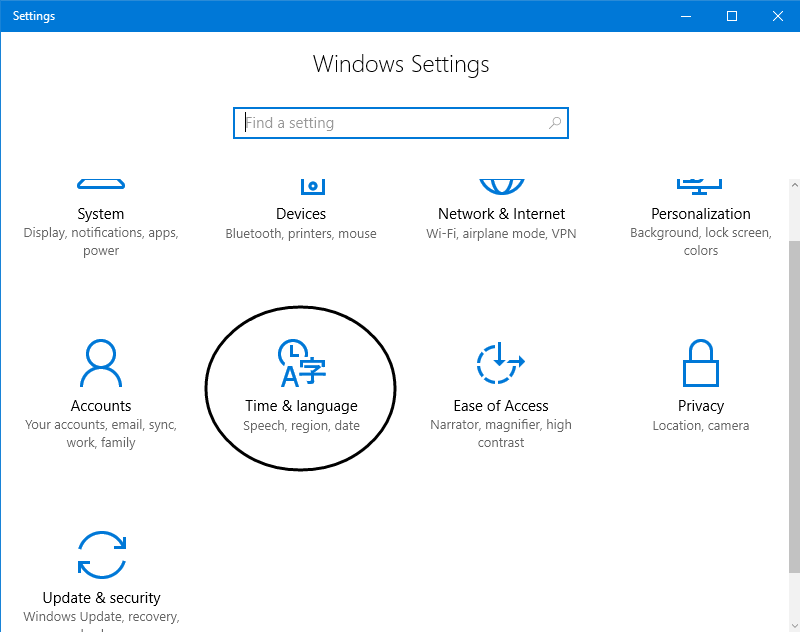Screen dimensions: 800x632
Task: Open the Personalization monitor icon
Action: coord(699,187)
